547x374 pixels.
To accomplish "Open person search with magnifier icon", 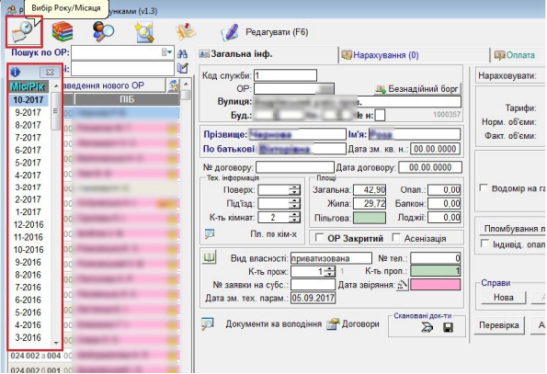I will pyautogui.click(x=104, y=32).
